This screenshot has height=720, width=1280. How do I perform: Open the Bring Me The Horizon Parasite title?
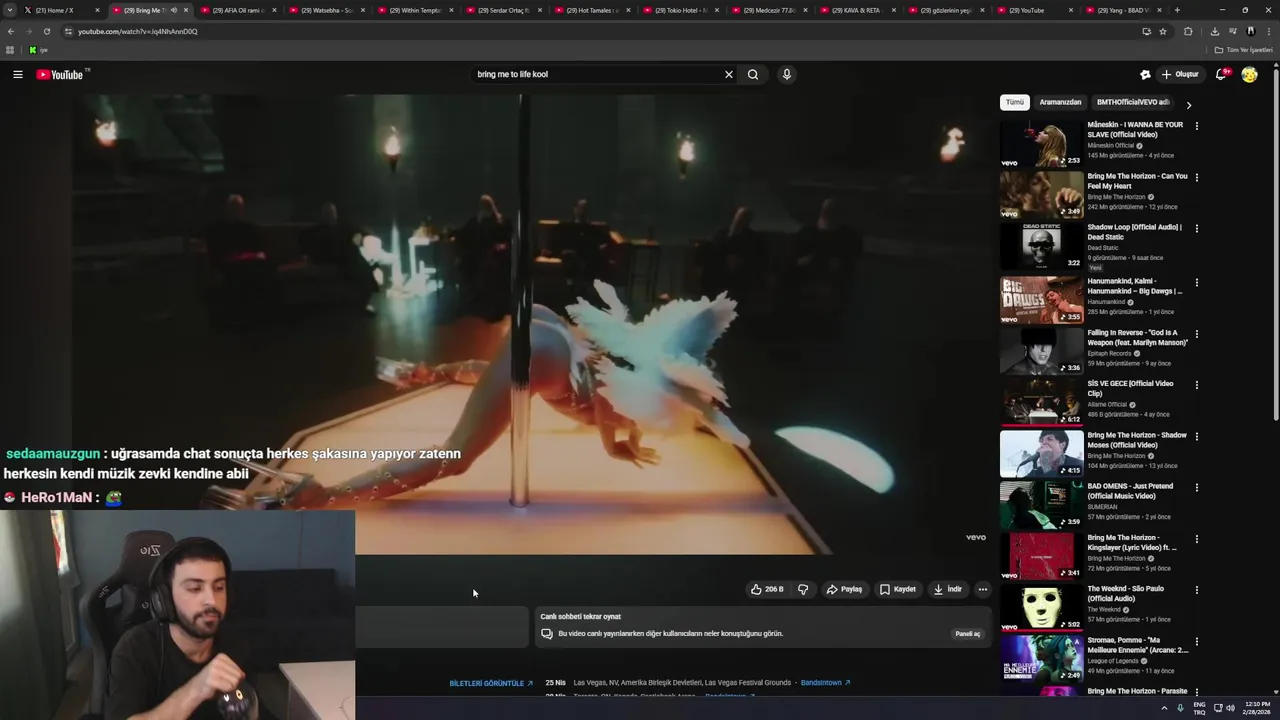(1137, 691)
